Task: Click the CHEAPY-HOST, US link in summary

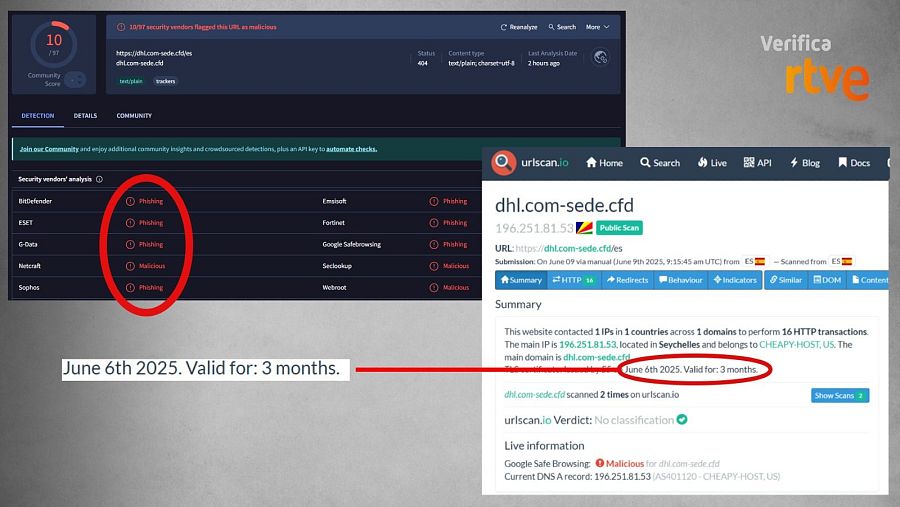Action: point(798,344)
